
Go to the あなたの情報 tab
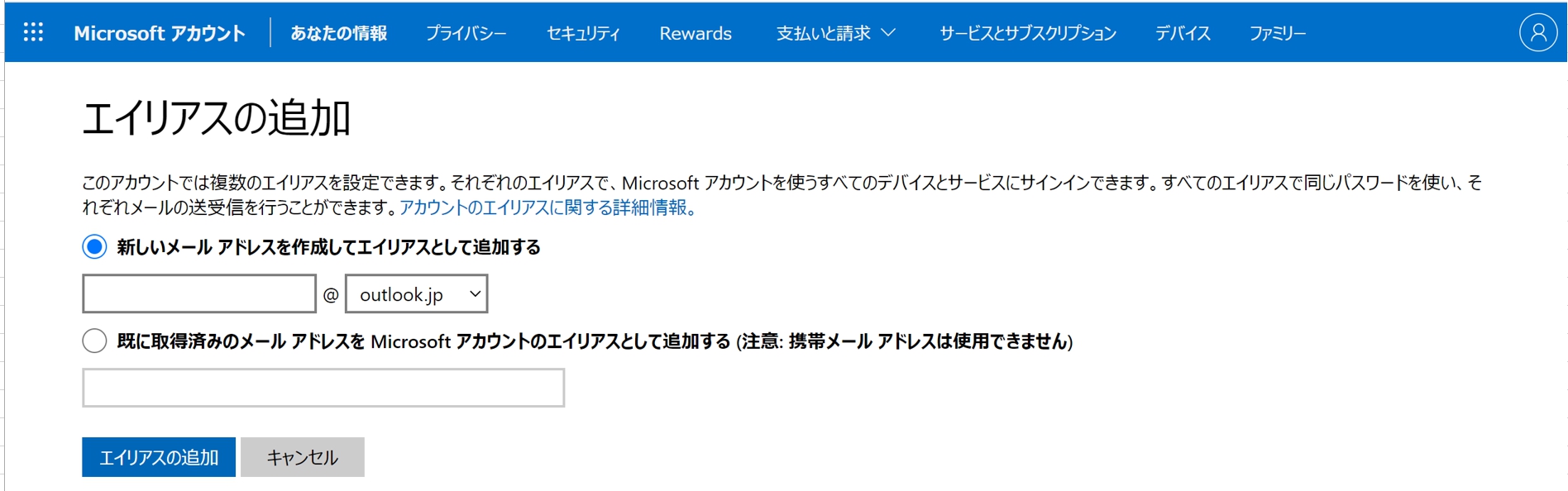pos(338,33)
